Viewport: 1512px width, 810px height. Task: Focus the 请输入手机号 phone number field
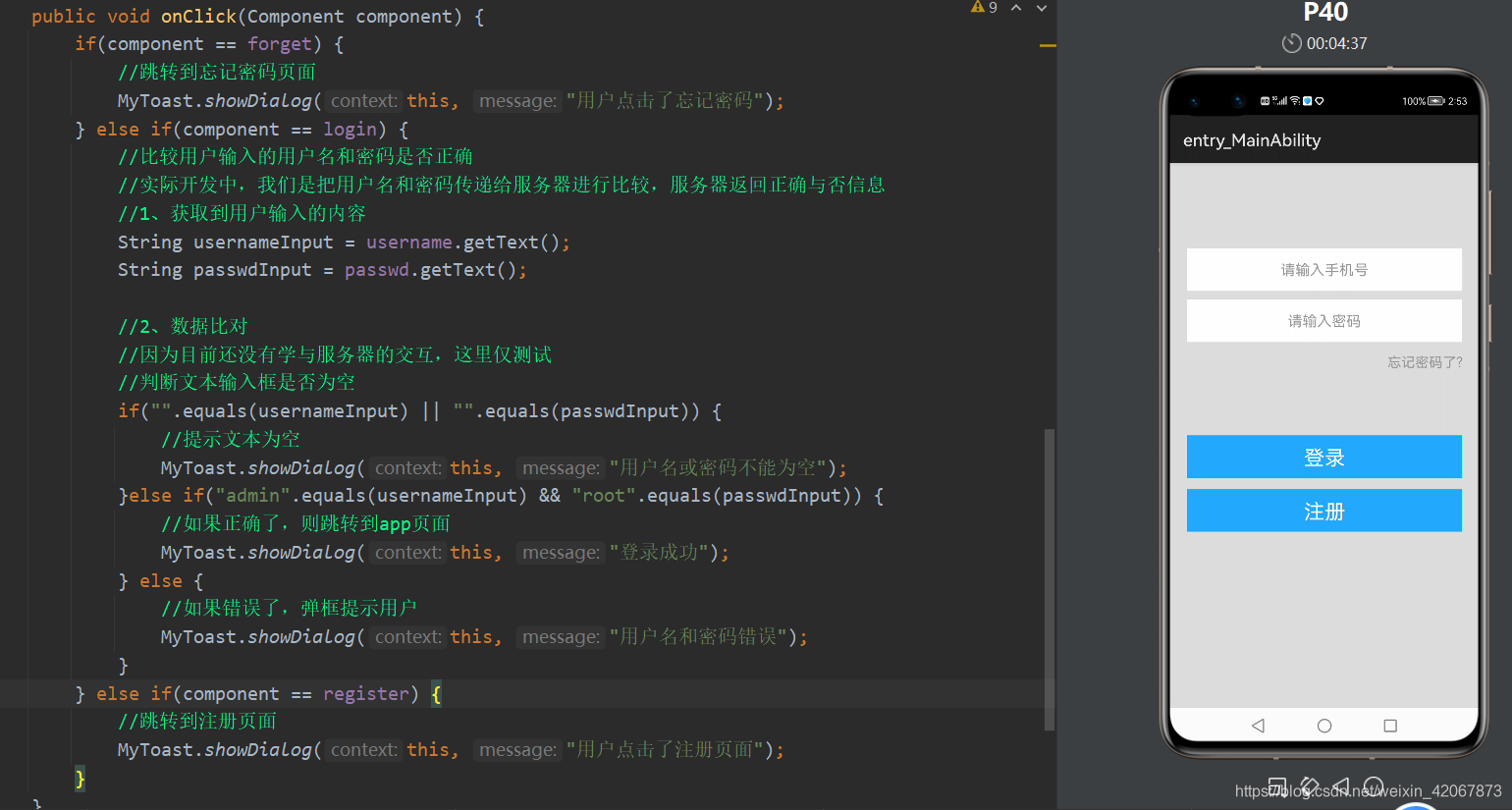[x=1324, y=269]
